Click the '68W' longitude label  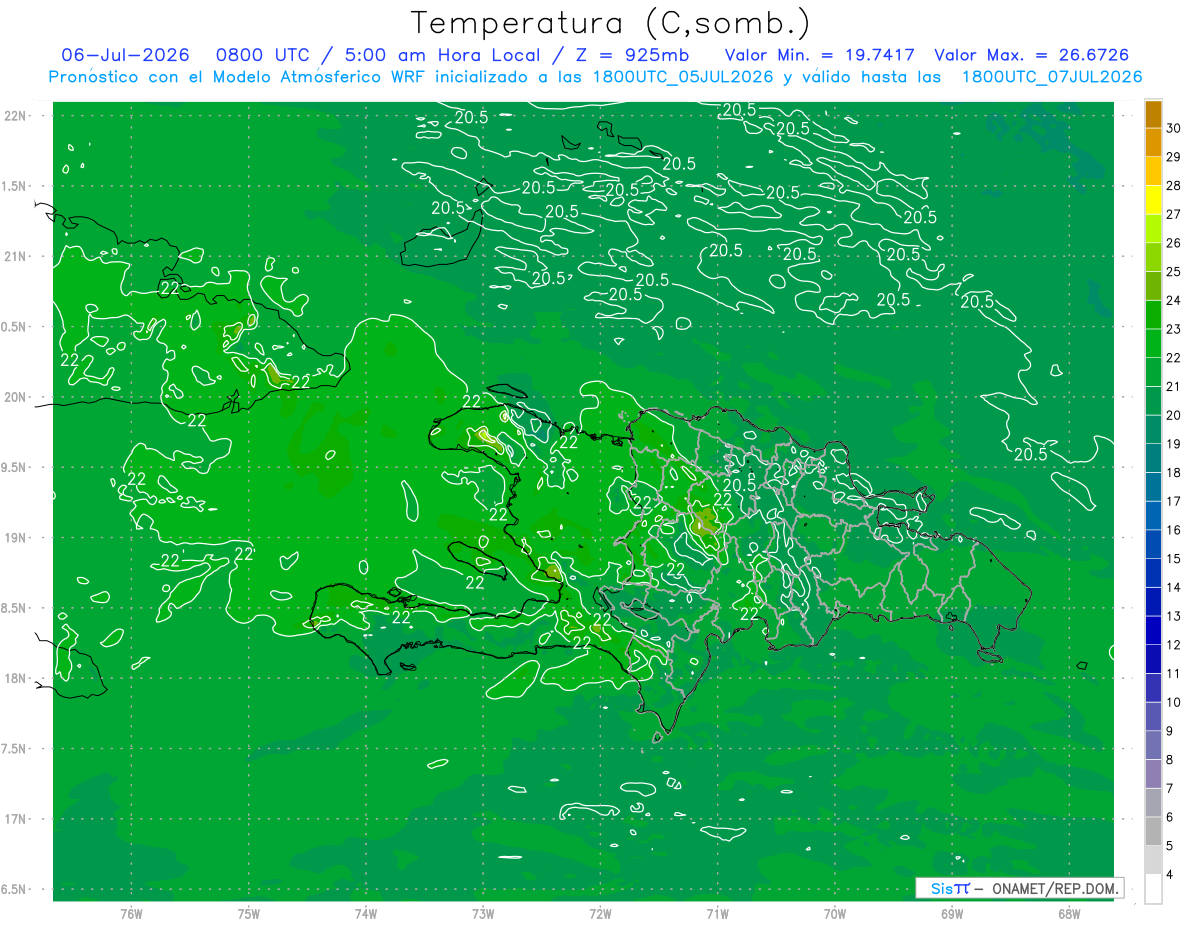pyautogui.click(x=1069, y=914)
